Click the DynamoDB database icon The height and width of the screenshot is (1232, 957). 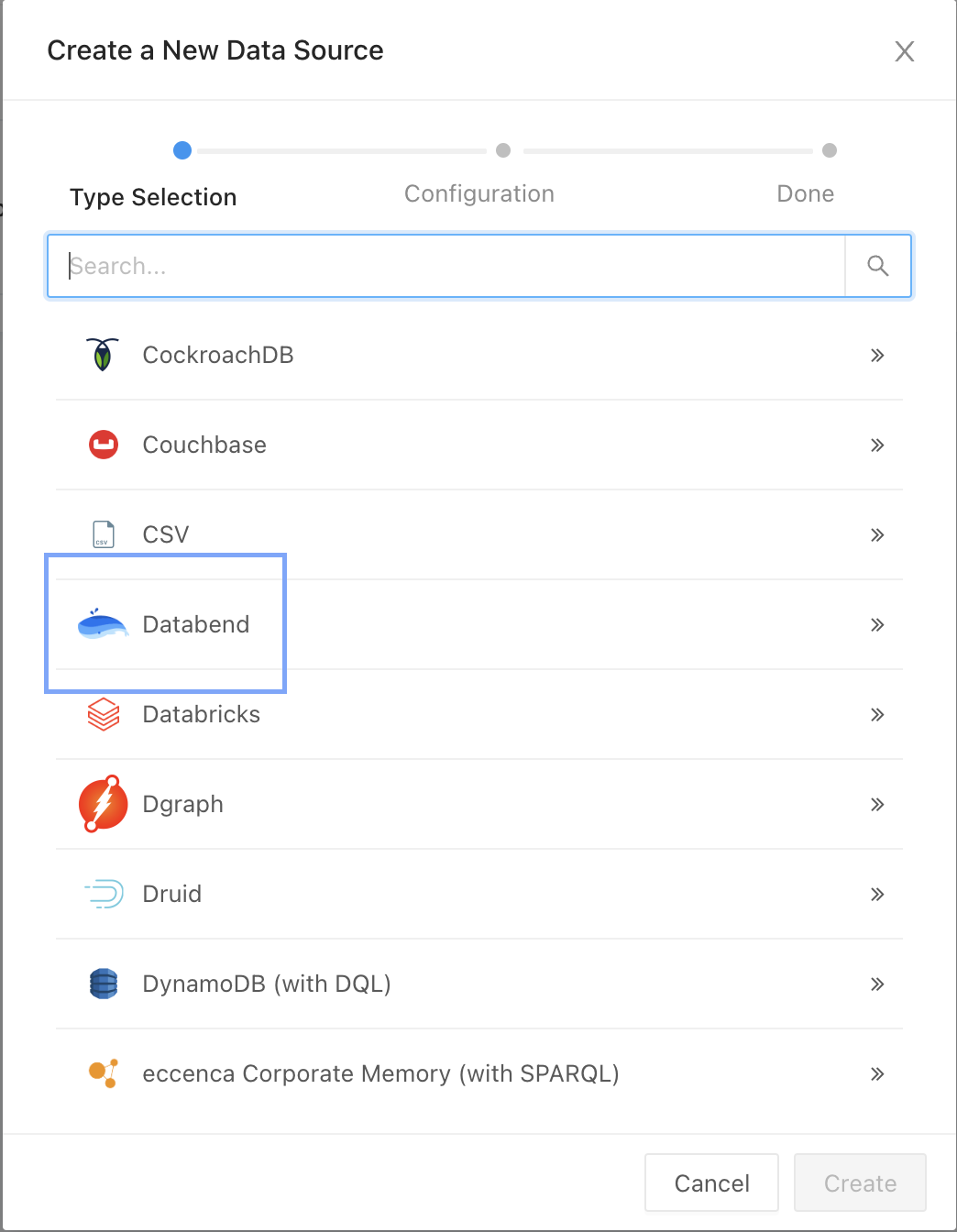pos(104,984)
